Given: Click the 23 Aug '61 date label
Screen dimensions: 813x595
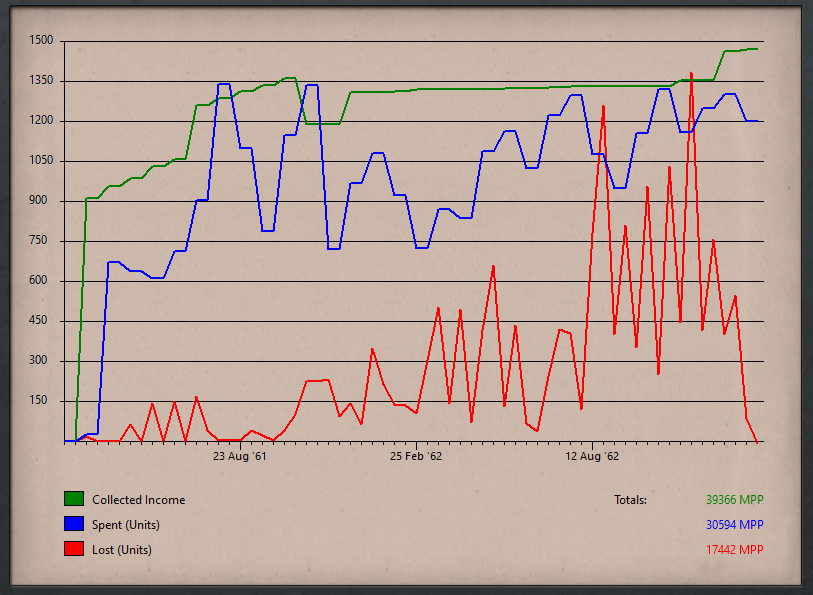Looking at the screenshot, I should pos(240,456).
